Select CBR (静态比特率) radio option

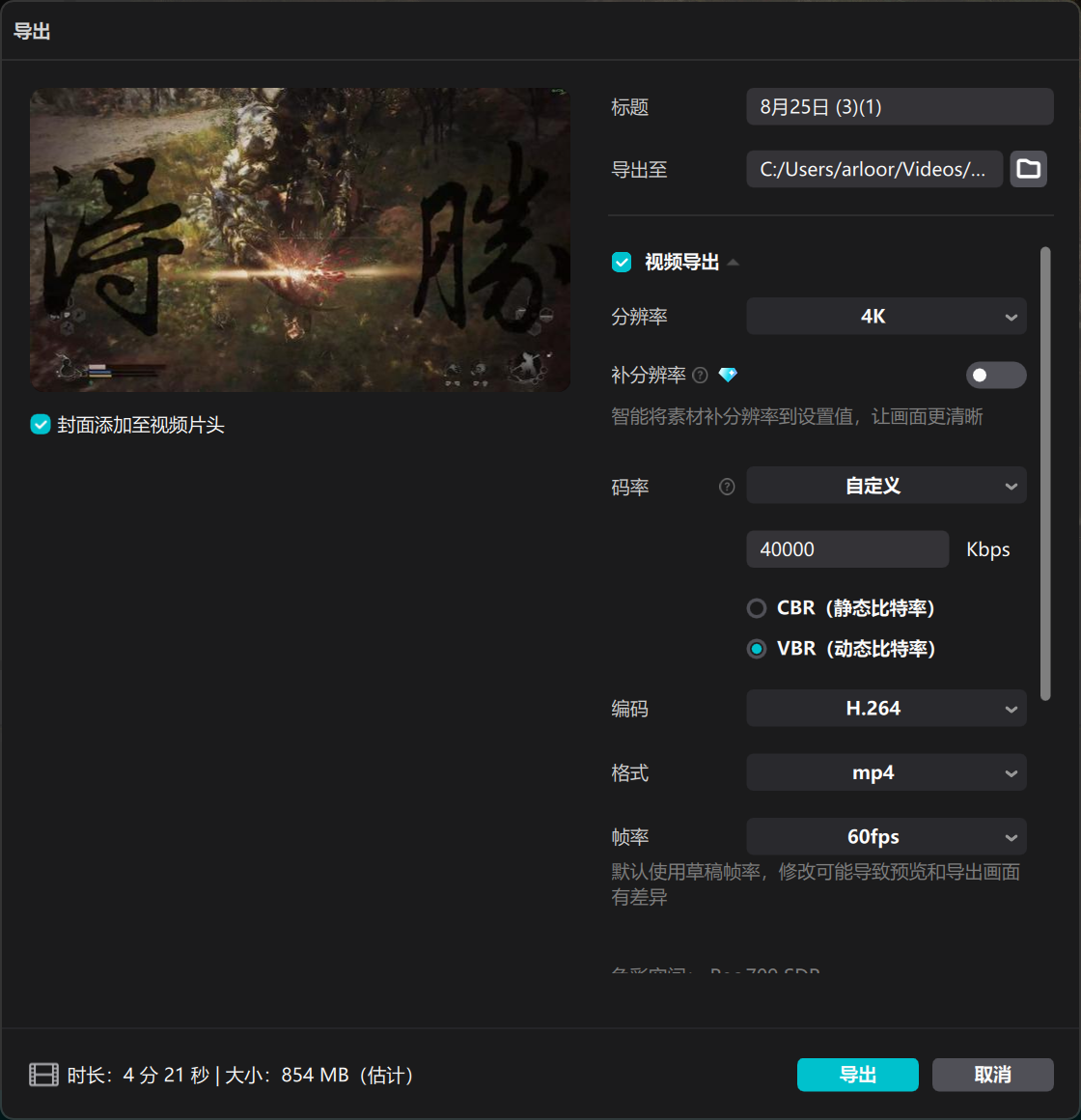click(757, 608)
